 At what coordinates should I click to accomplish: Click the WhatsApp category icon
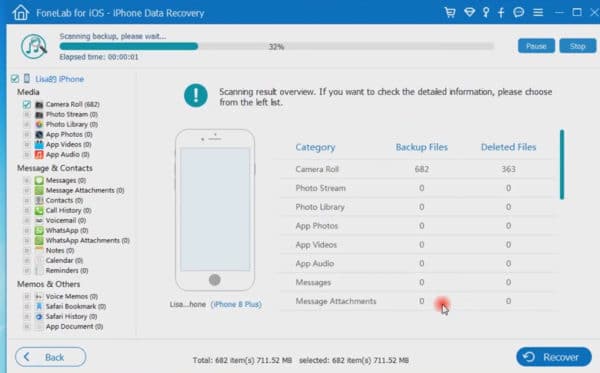39,230
